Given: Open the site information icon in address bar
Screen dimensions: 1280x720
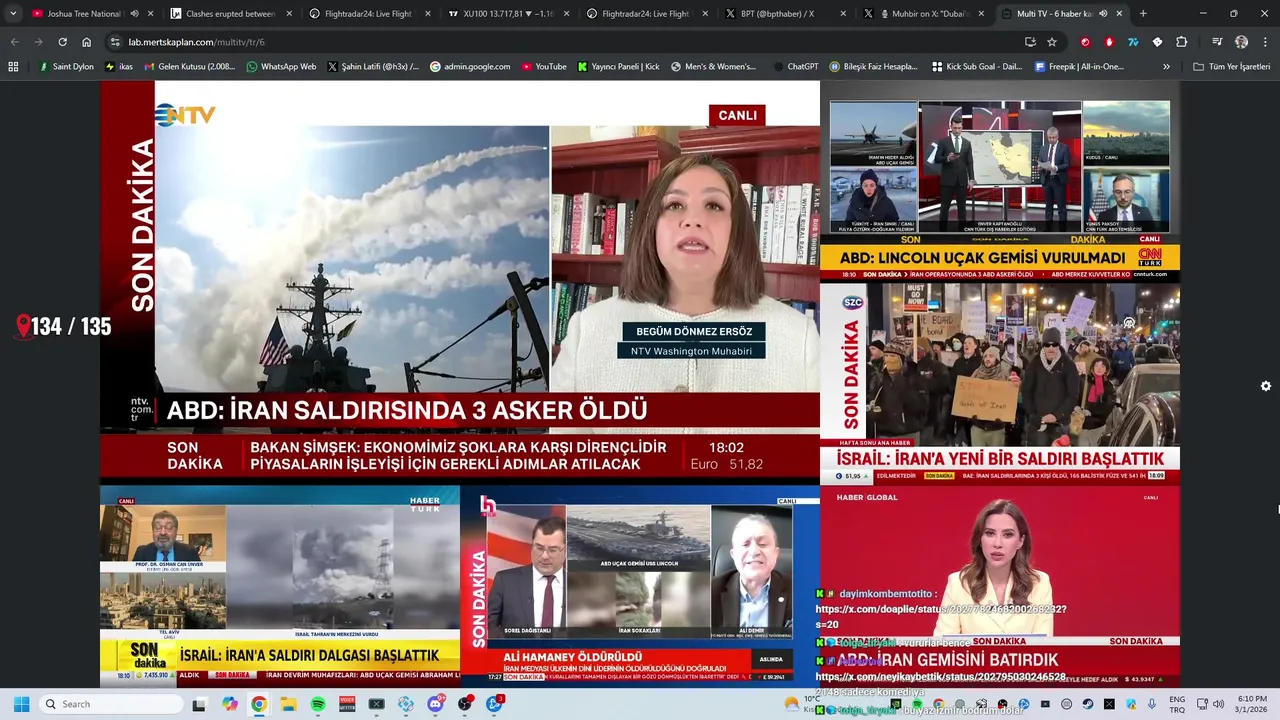Looking at the screenshot, I should click(115, 42).
